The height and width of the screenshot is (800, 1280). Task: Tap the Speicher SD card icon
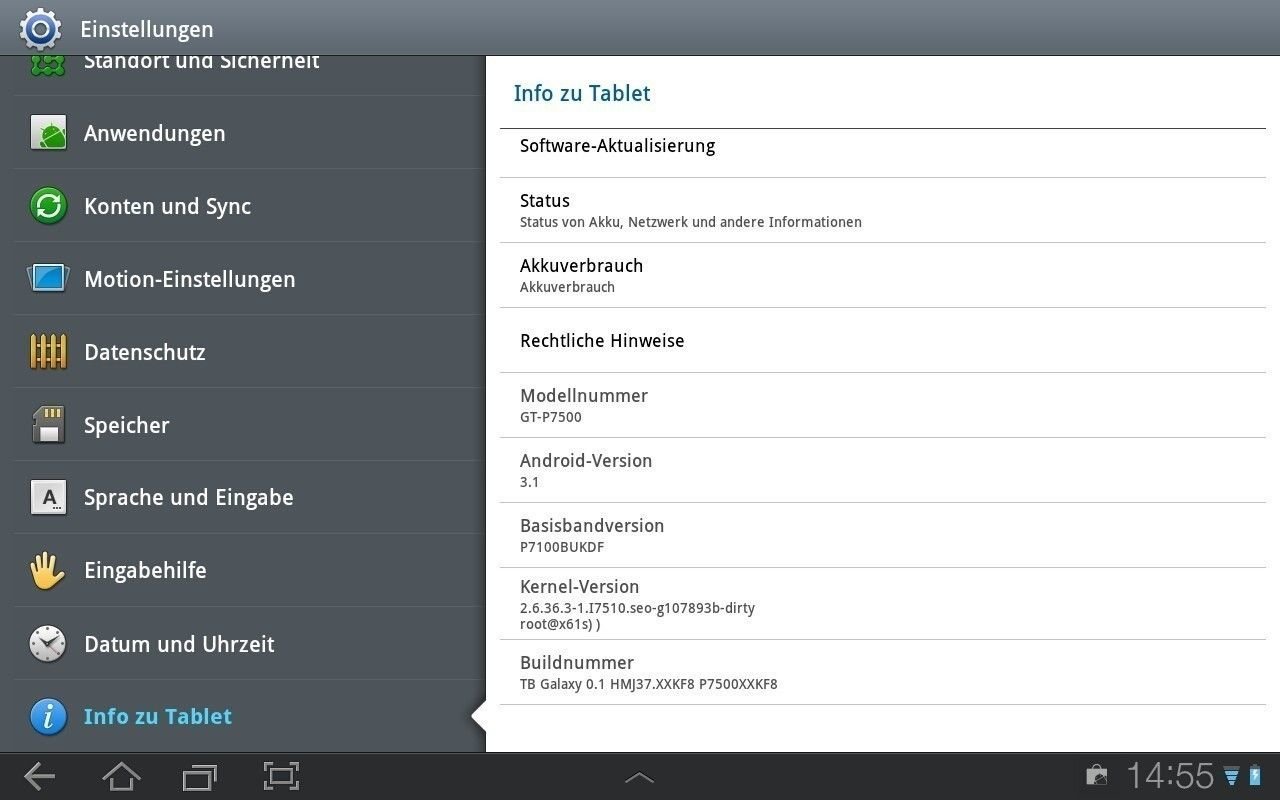(x=48, y=425)
